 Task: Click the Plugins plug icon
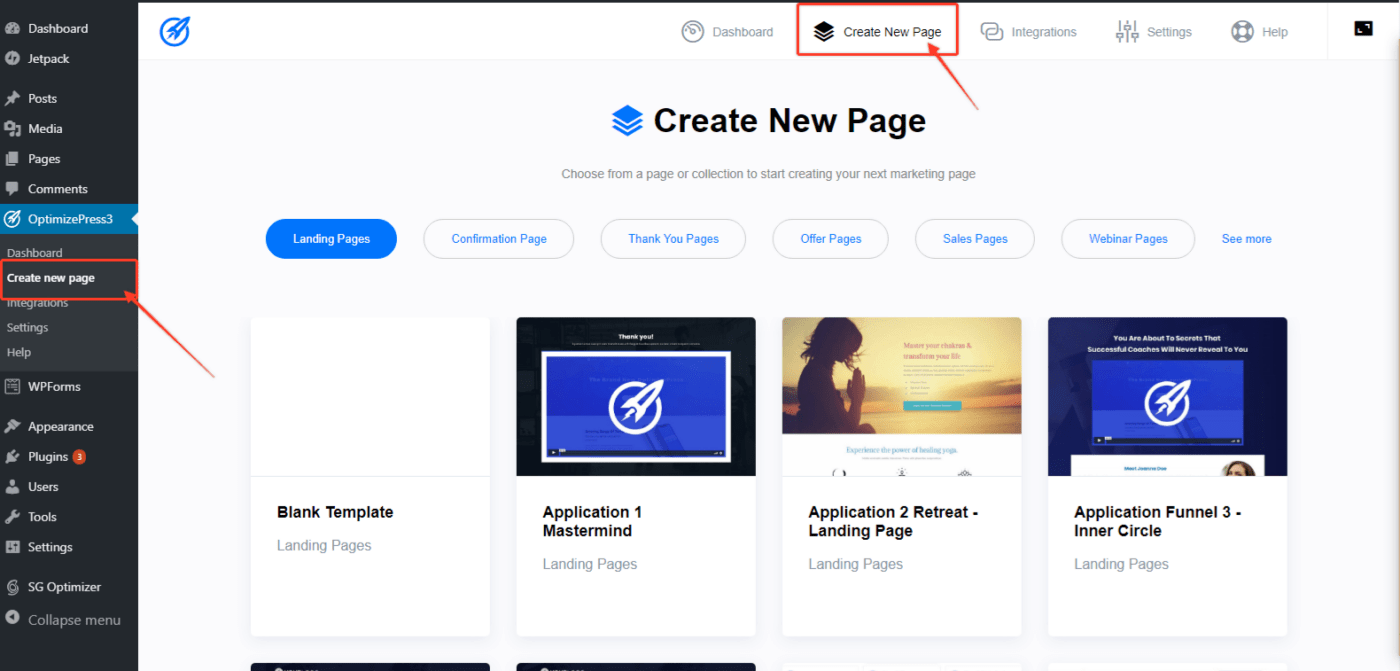click(12, 457)
